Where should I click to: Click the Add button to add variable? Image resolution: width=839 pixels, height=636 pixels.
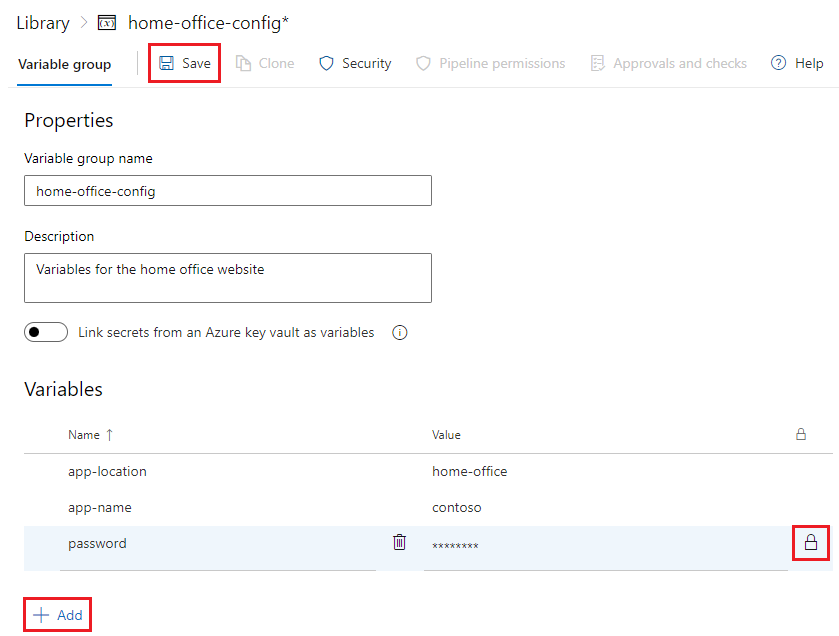click(x=56, y=614)
